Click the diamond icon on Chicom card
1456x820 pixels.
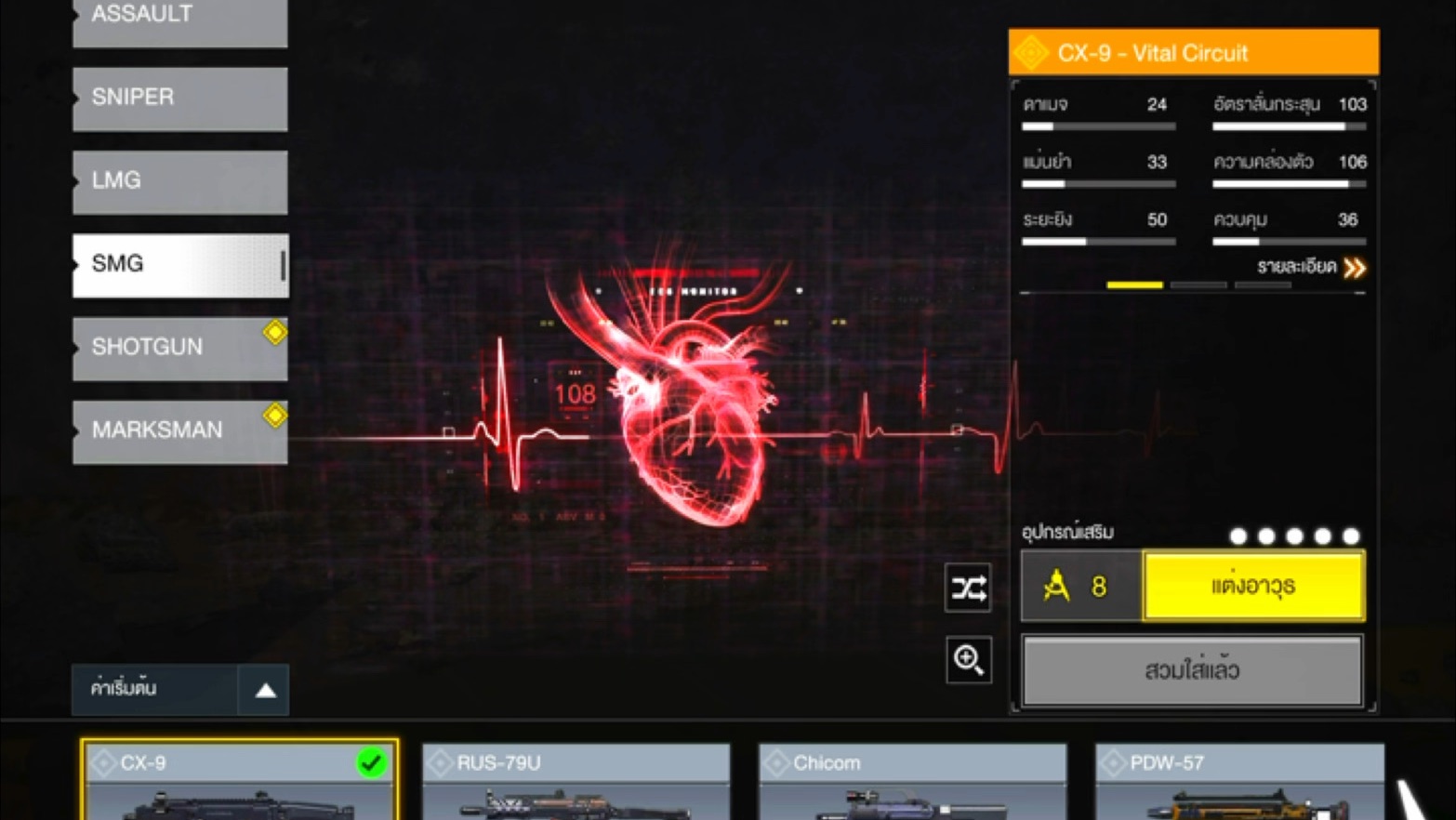(x=776, y=763)
